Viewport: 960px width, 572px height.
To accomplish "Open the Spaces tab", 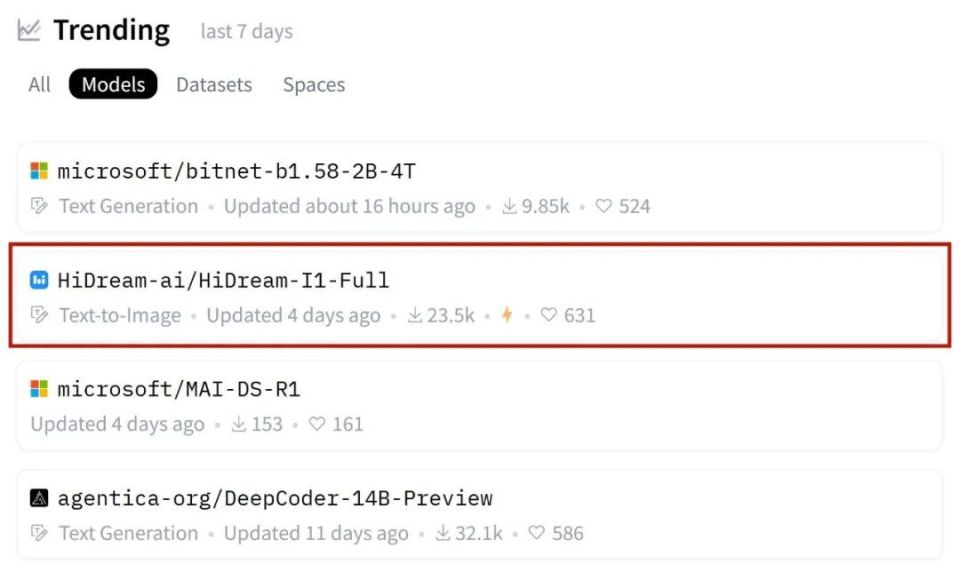I will (x=314, y=84).
